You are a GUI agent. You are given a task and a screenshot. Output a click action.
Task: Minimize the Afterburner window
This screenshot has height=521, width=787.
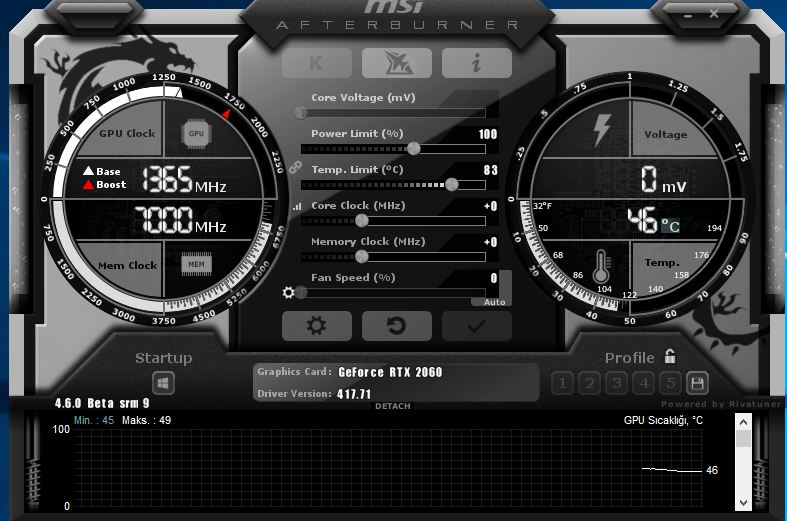pos(688,16)
